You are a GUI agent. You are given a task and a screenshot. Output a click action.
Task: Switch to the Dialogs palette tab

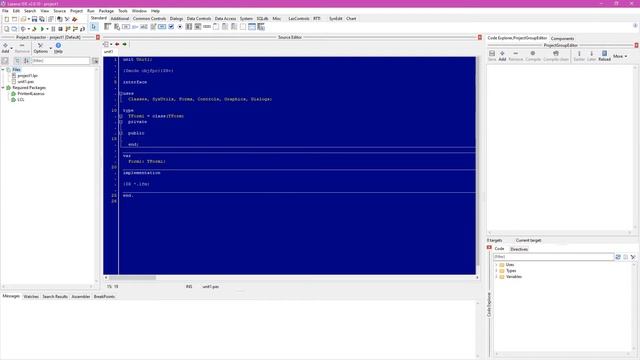click(x=176, y=18)
